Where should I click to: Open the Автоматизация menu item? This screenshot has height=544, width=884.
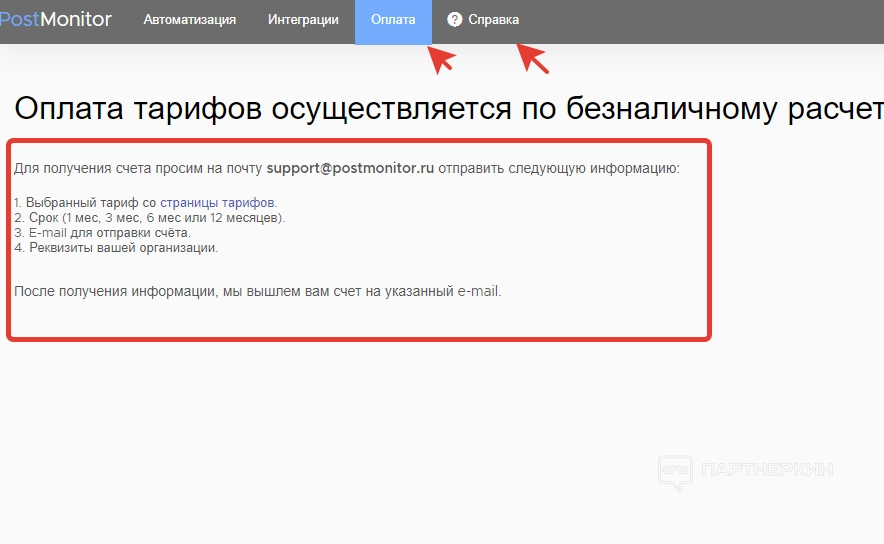click(189, 20)
